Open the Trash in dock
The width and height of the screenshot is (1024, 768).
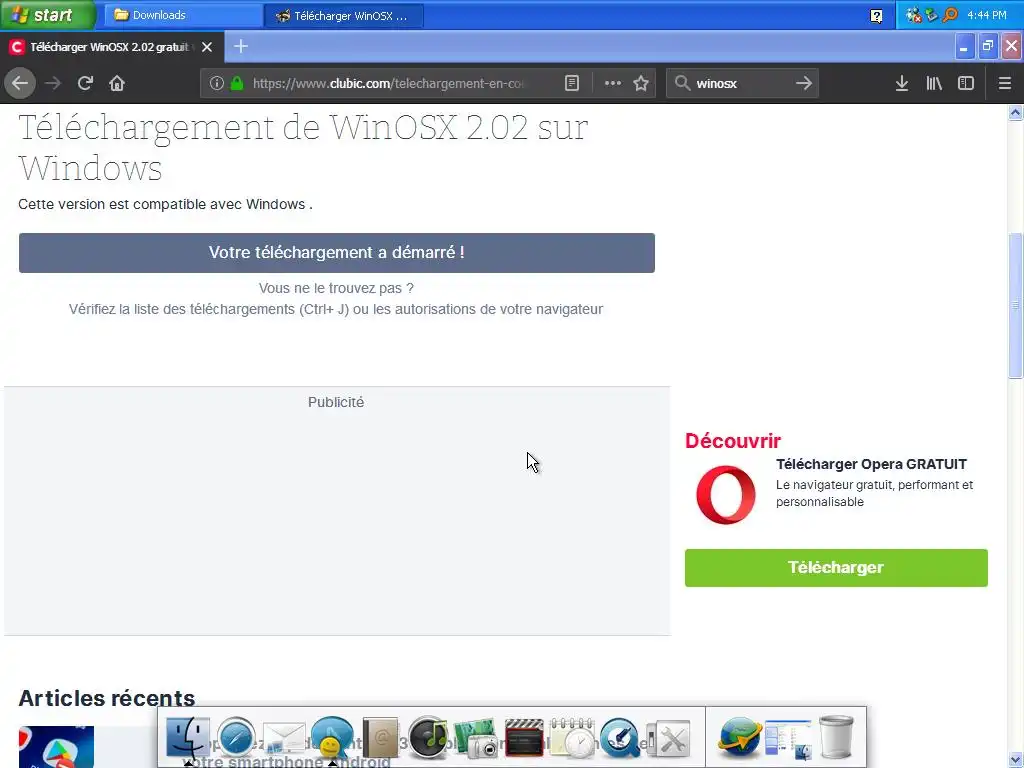coord(836,738)
